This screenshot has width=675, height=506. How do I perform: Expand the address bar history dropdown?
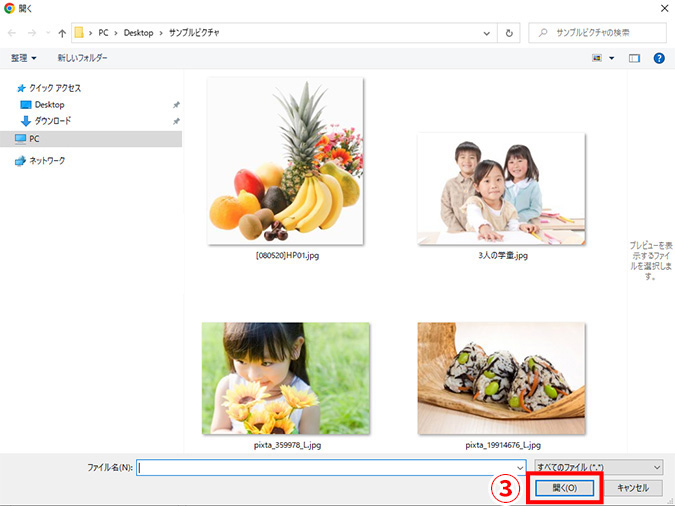488,33
